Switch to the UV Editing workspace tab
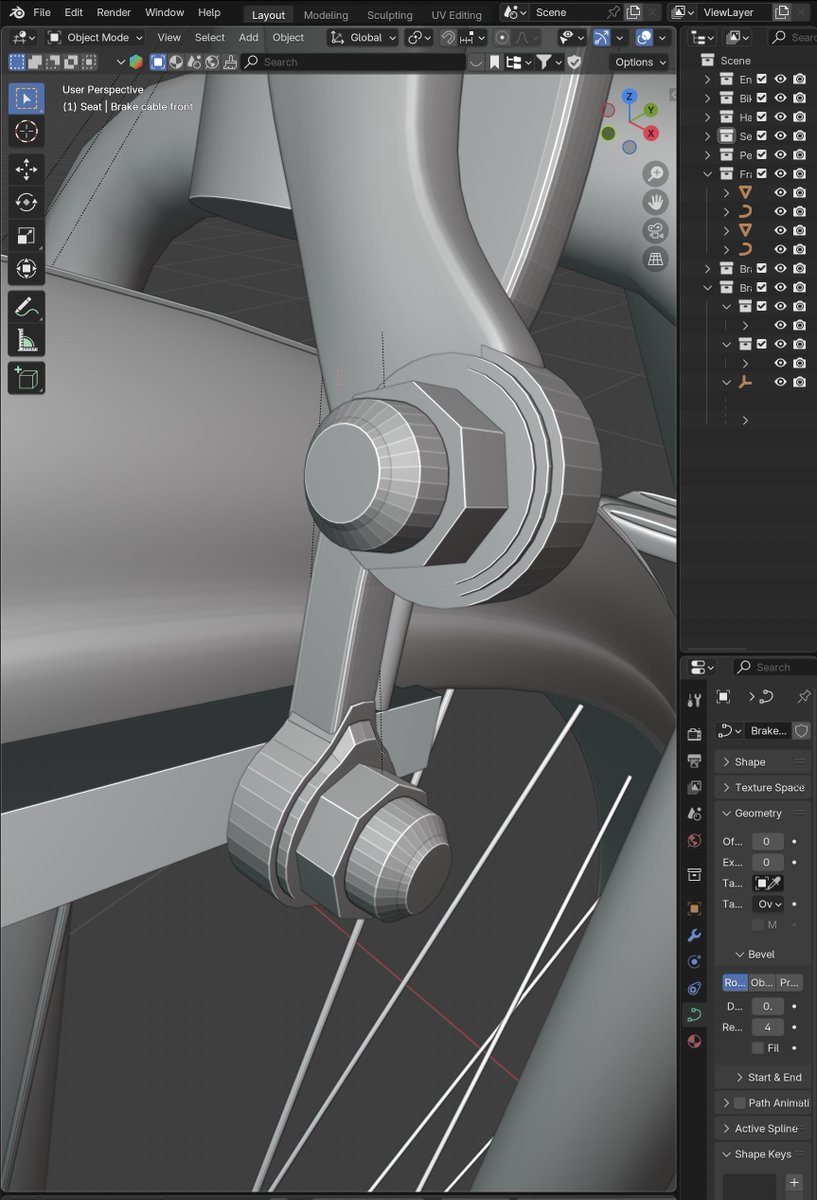The height and width of the screenshot is (1200, 817). pyautogui.click(x=456, y=15)
